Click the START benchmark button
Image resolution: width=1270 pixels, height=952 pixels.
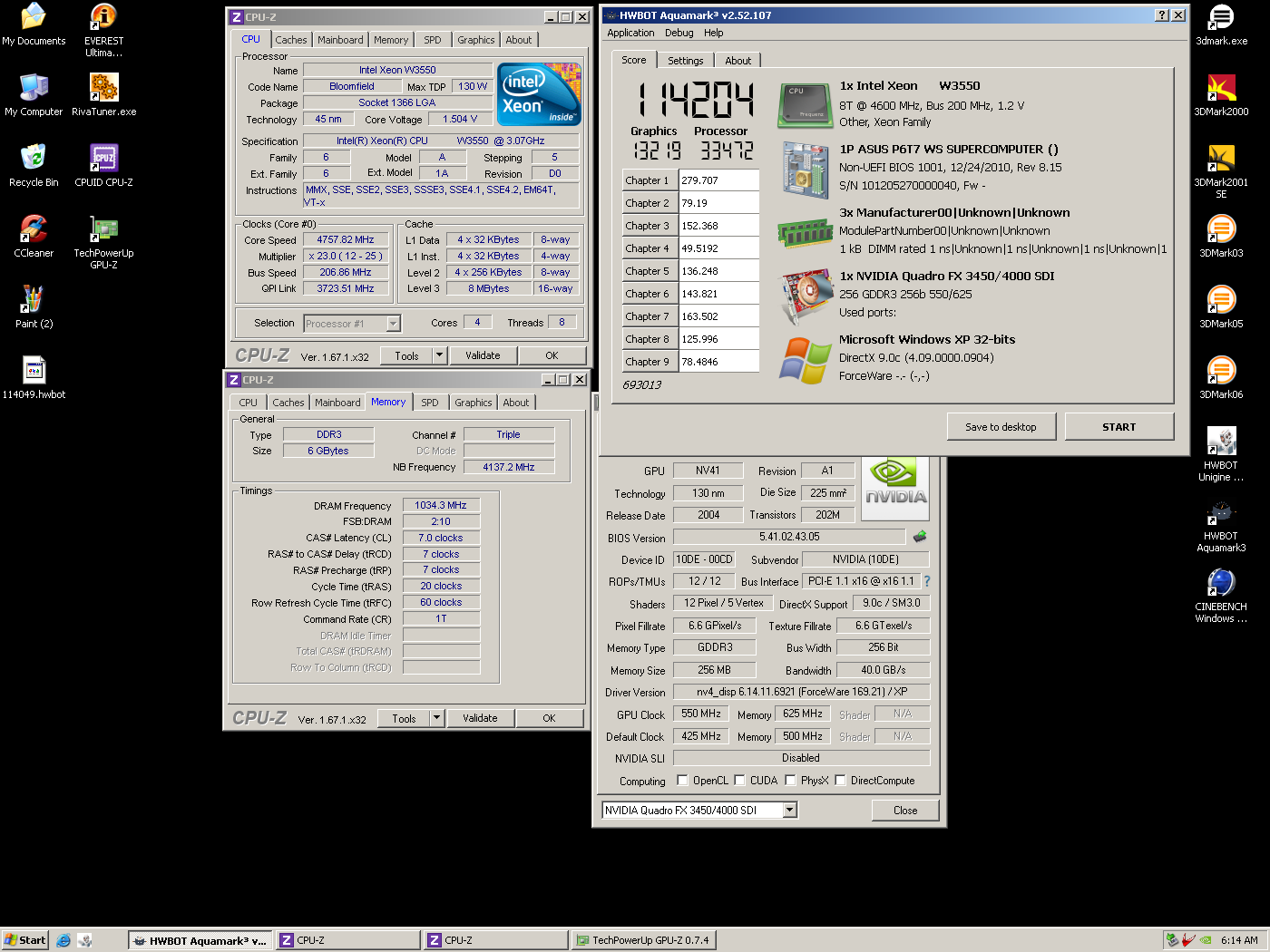(x=1119, y=427)
